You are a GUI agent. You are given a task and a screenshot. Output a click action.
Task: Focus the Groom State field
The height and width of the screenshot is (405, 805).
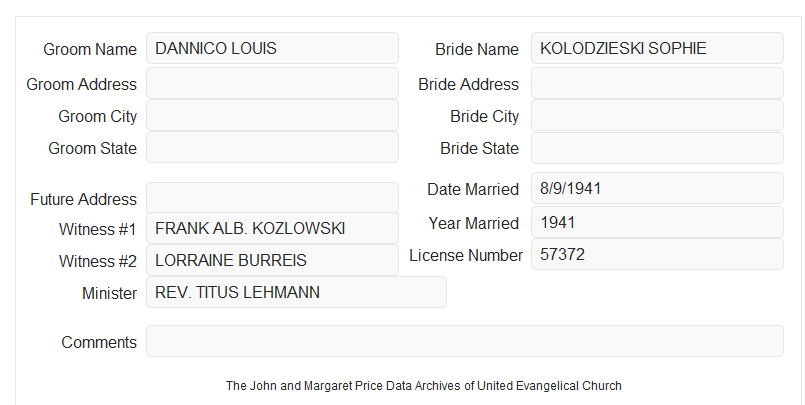pos(272,147)
